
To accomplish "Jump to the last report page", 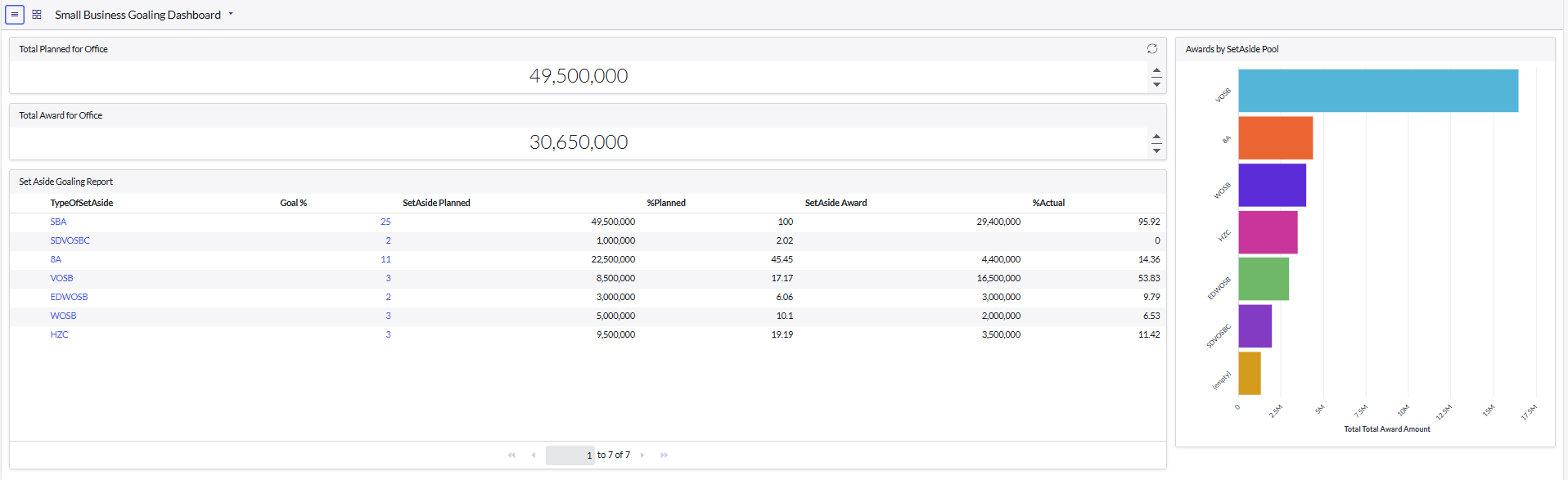I will coord(664,455).
